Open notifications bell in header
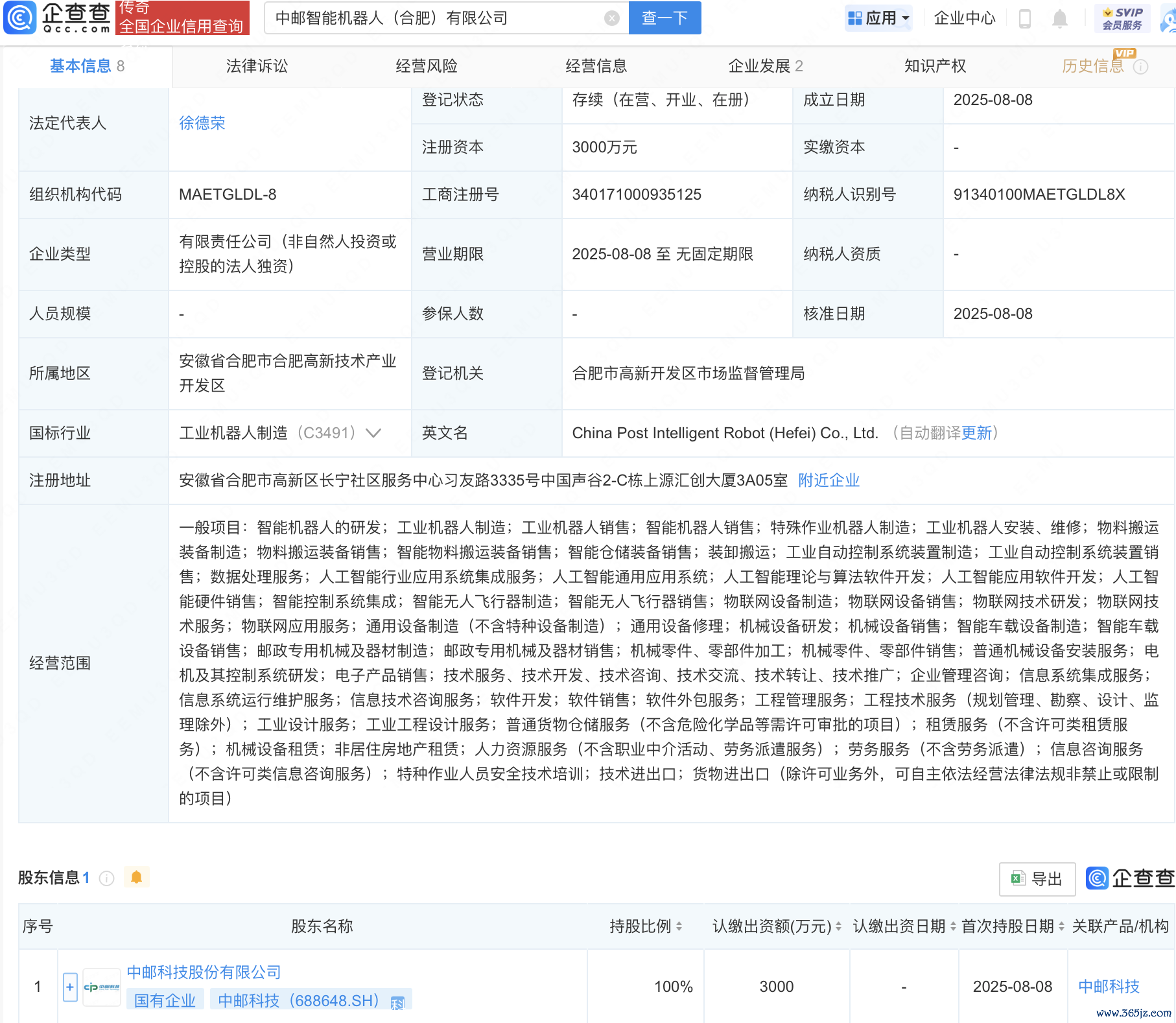The width and height of the screenshot is (1176, 1023). pos(1060,18)
